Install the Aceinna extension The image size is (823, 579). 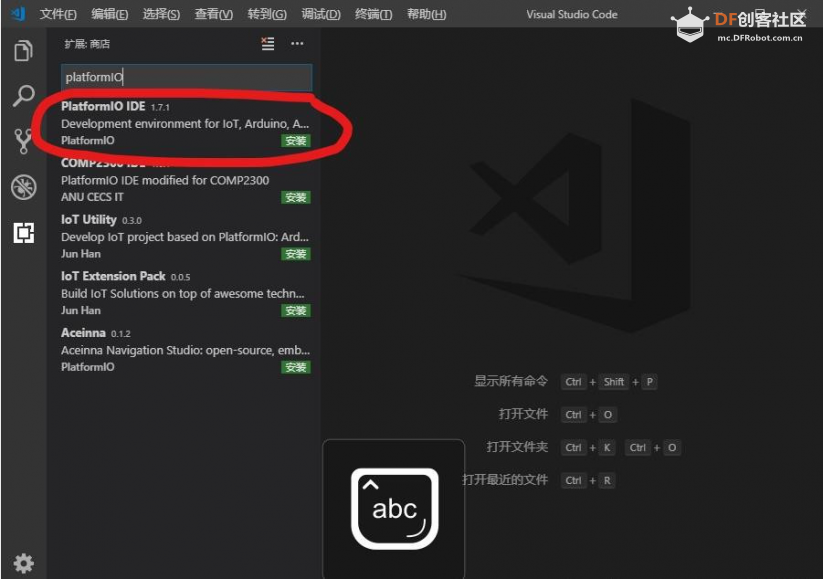click(x=296, y=367)
